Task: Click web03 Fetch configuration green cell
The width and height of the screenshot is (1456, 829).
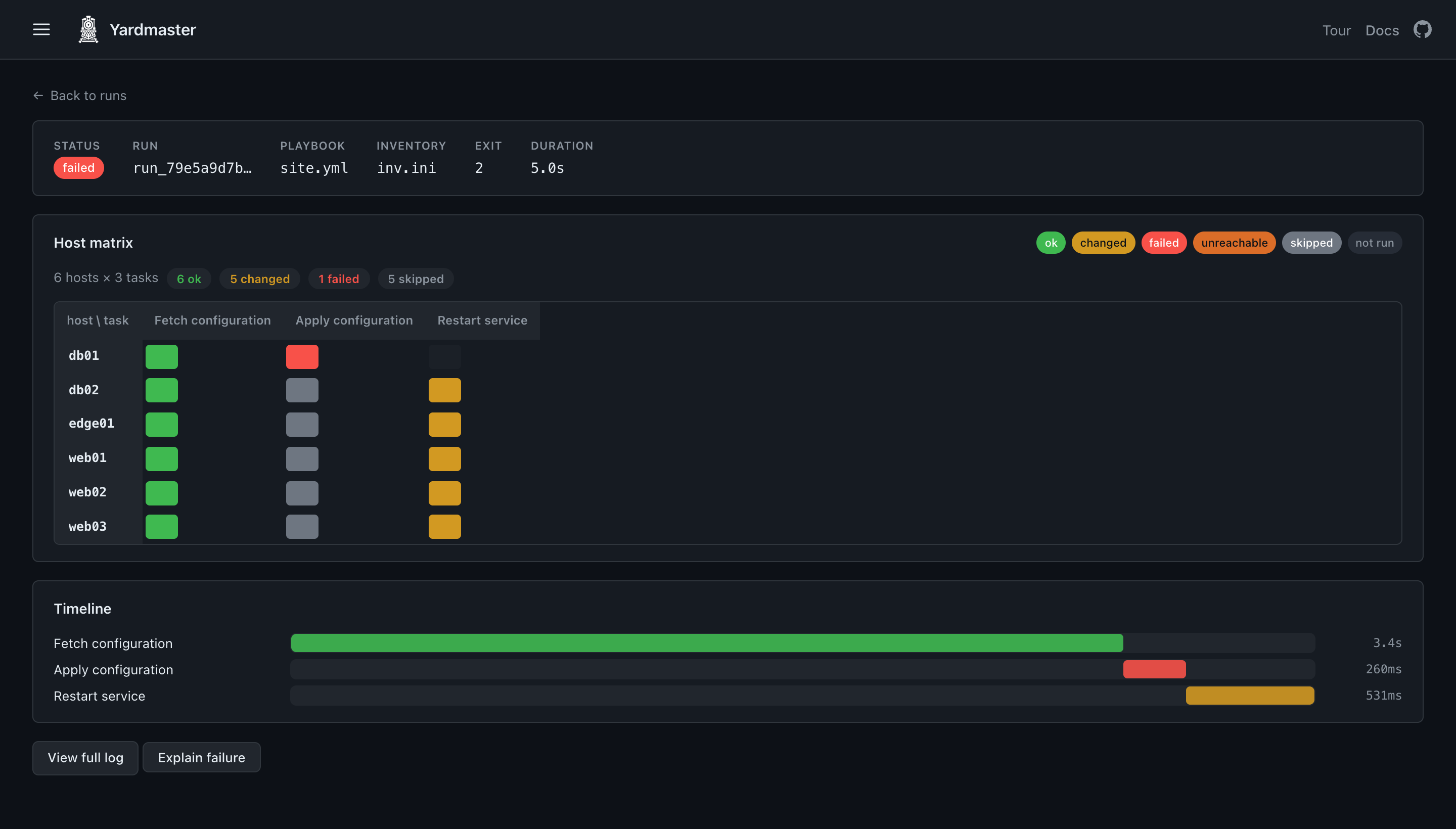Action: pos(162,527)
